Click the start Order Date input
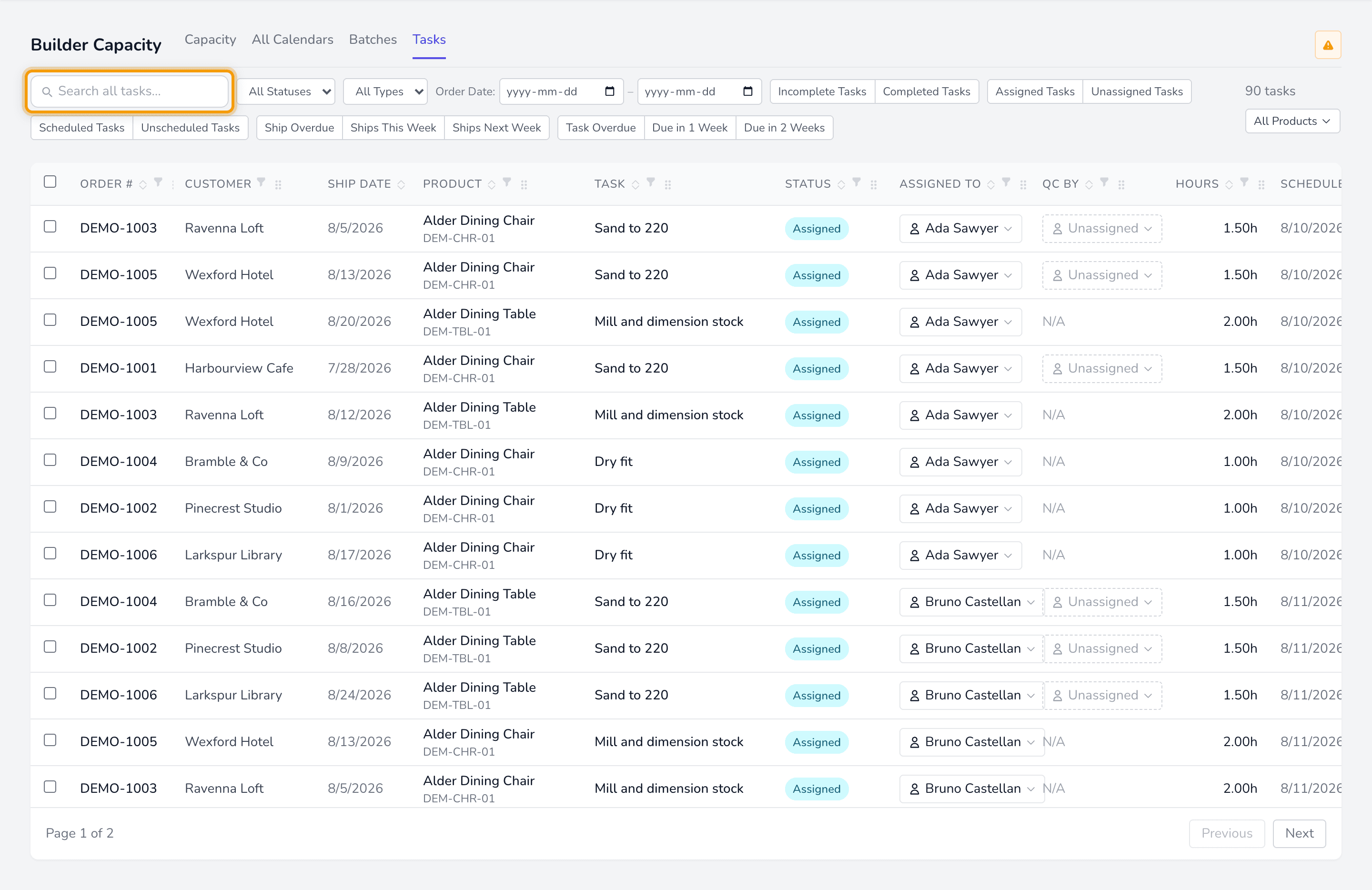Image resolution: width=1372 pixels, height=890 pixels. coord(561,91)
